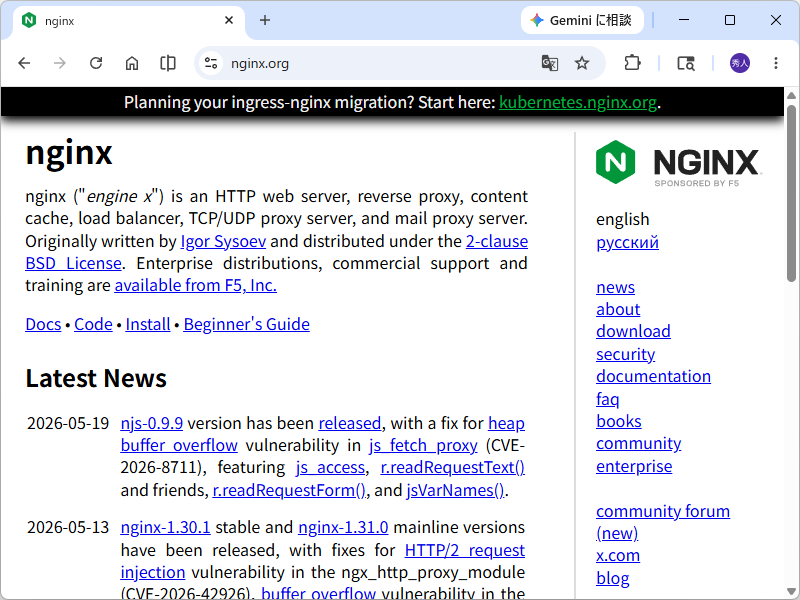Open the r.readRequestText() link

click(x=453, y=468)
